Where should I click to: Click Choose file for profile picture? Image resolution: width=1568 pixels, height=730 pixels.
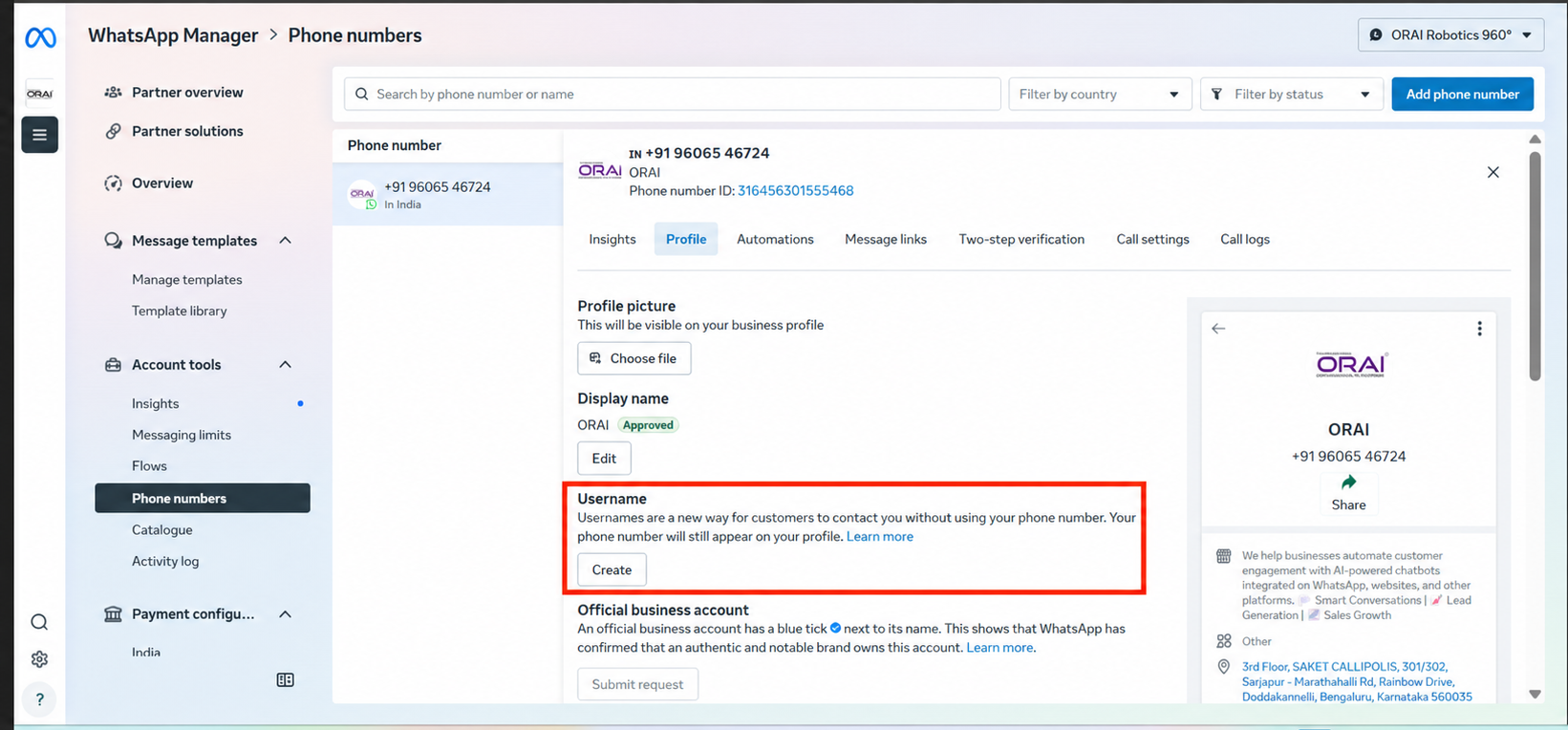click(634, 358)
